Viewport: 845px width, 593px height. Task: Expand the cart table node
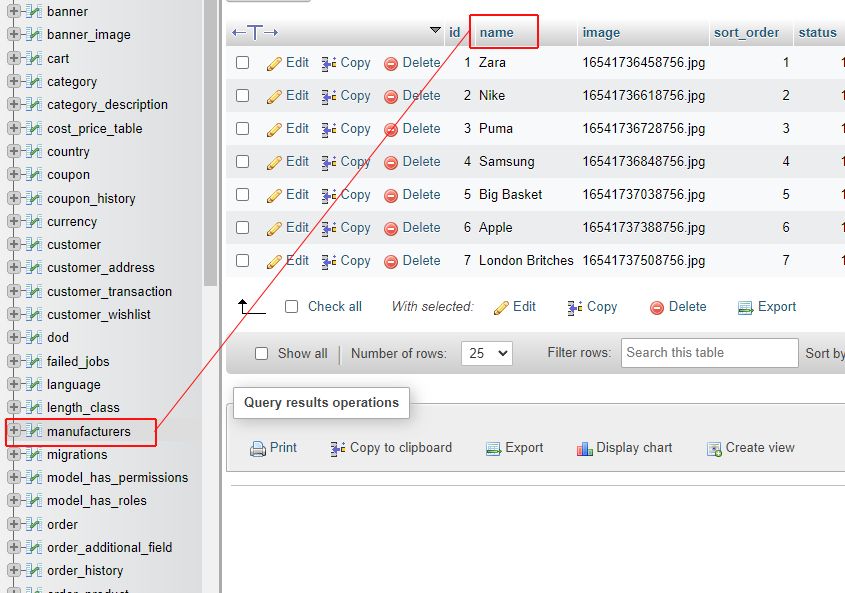(13, 58)
